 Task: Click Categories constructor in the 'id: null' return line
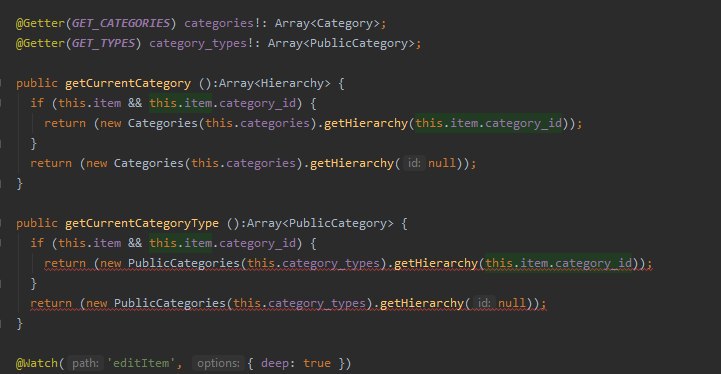click(x=149, y=163)
